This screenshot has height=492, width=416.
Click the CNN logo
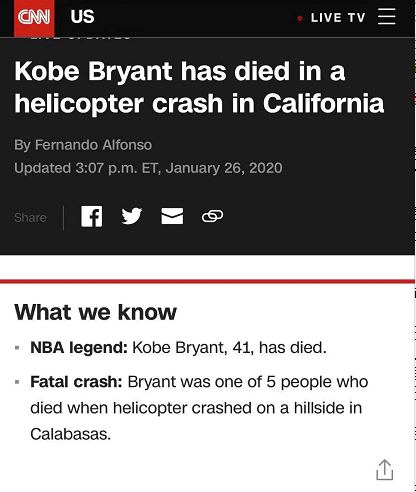[x=34, y=17]
